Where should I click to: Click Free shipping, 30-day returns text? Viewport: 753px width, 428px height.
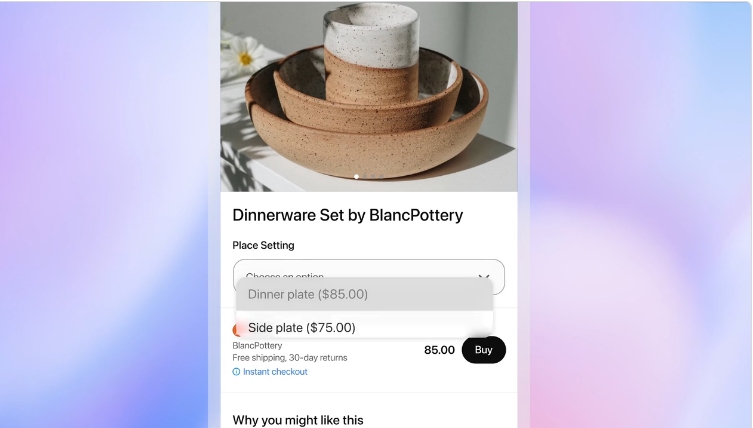(290, 358)
